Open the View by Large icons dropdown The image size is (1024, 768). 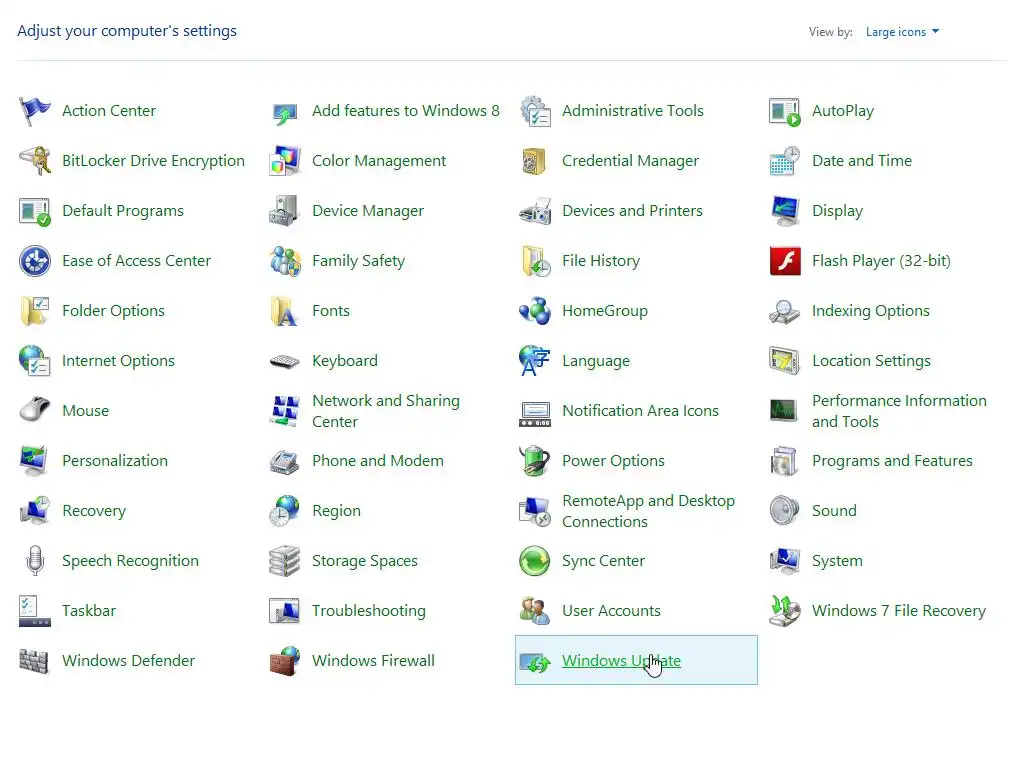tap(903, 32)
